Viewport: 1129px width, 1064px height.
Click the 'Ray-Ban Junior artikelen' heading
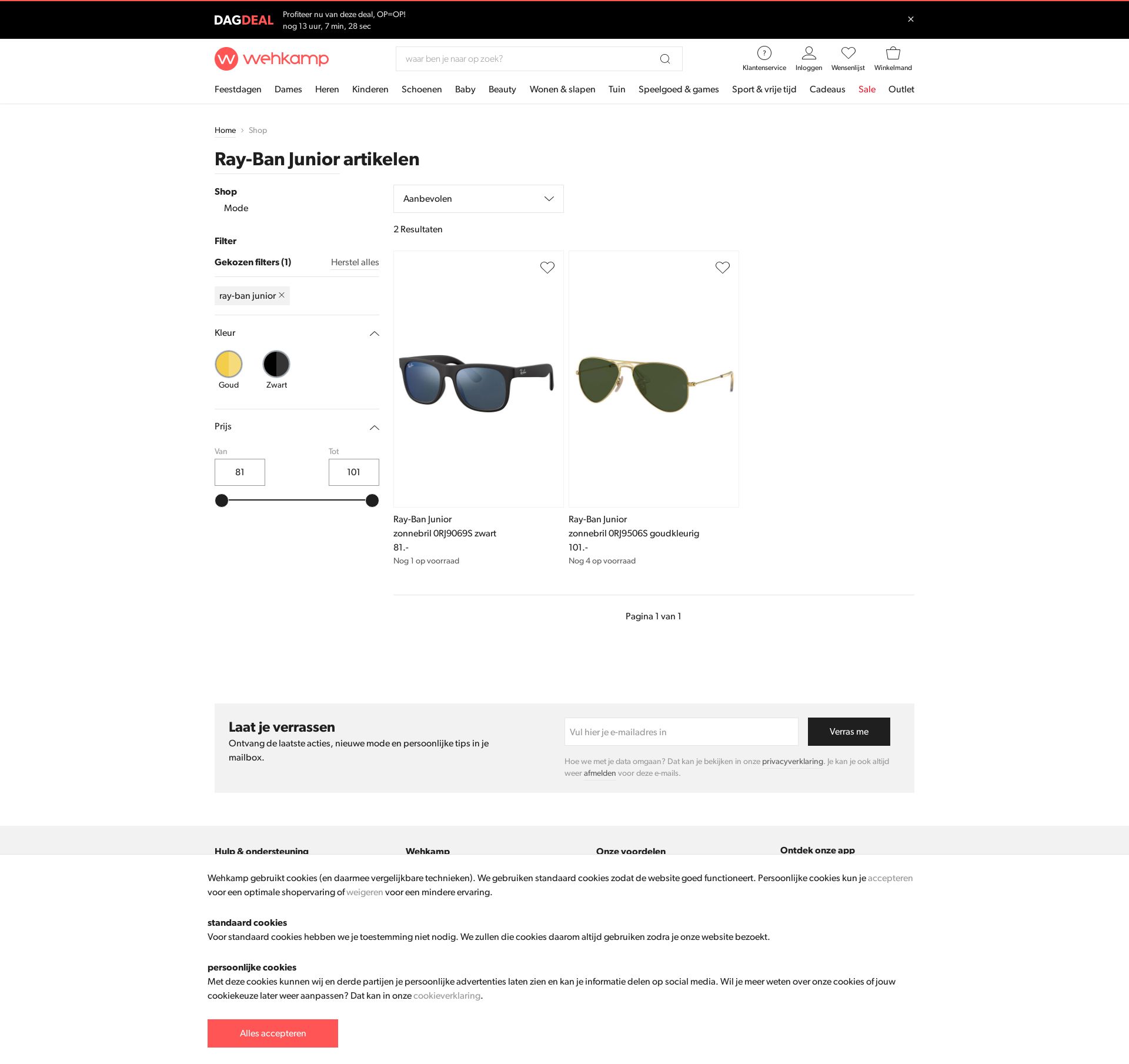coord(317,159)
